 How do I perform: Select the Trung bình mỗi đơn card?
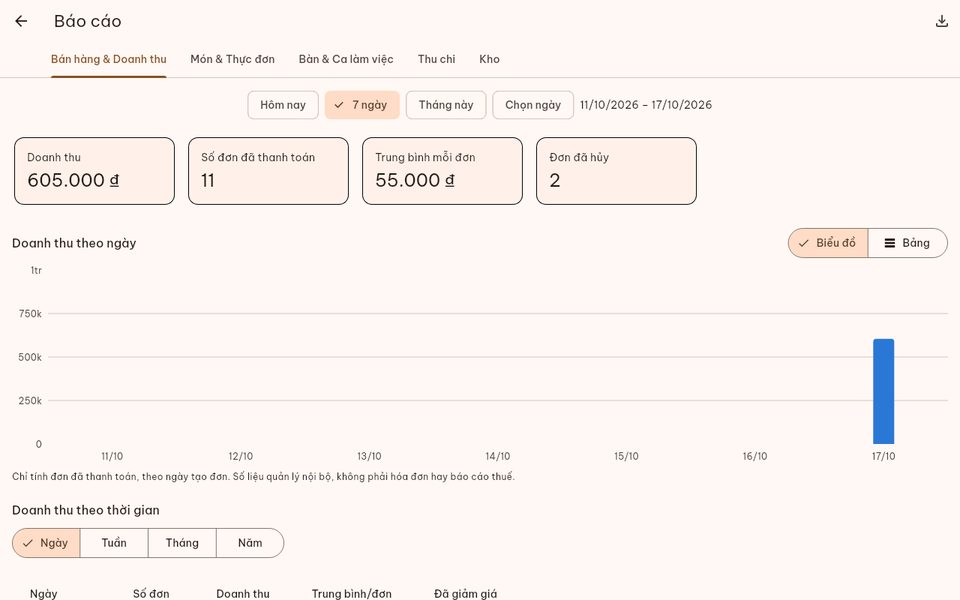[442, 171]
